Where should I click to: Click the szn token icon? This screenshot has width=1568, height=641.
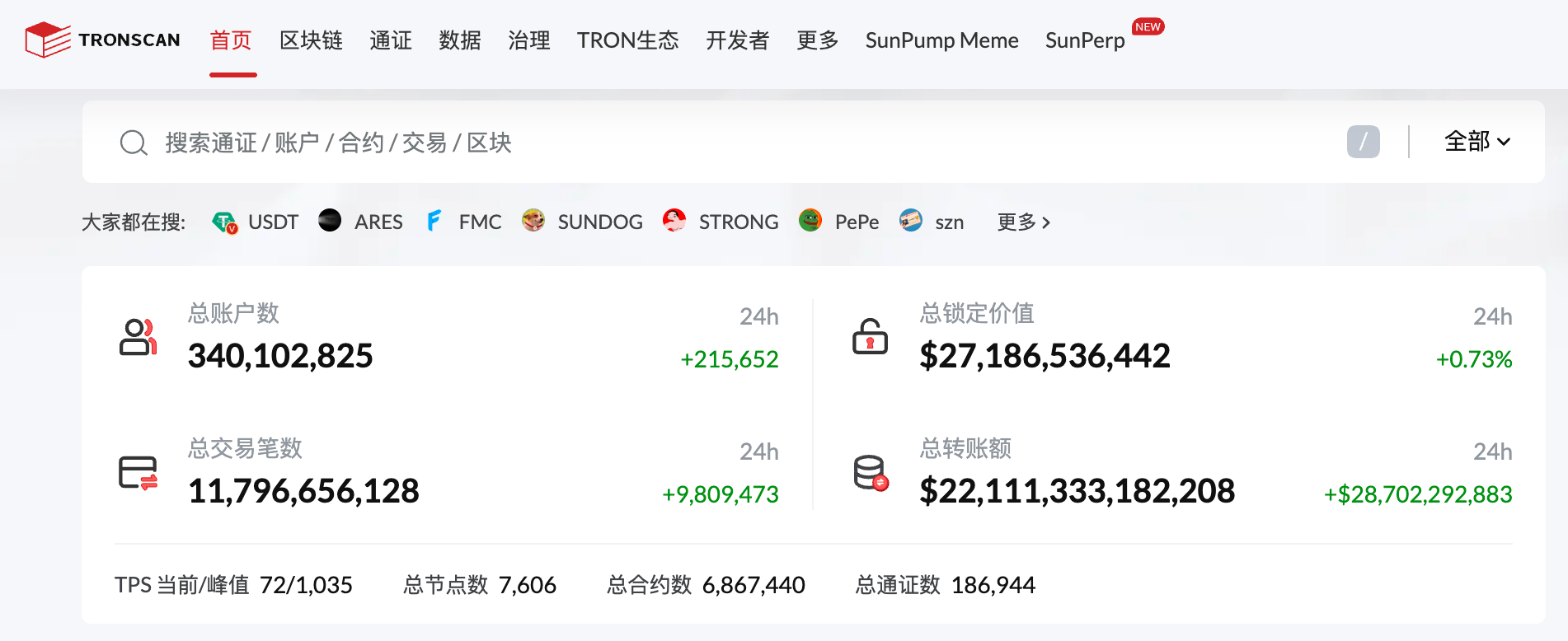(x=911, y=221)
